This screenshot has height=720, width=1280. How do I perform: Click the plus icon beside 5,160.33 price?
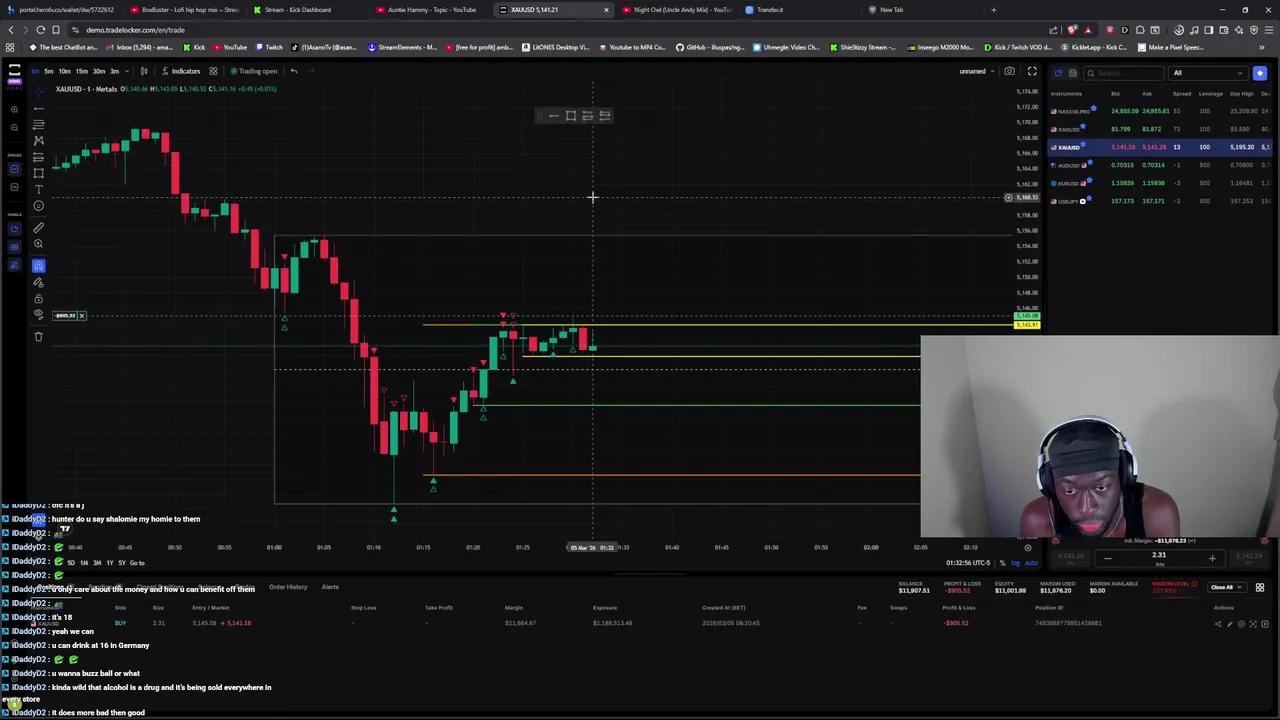pos(1008,198)
